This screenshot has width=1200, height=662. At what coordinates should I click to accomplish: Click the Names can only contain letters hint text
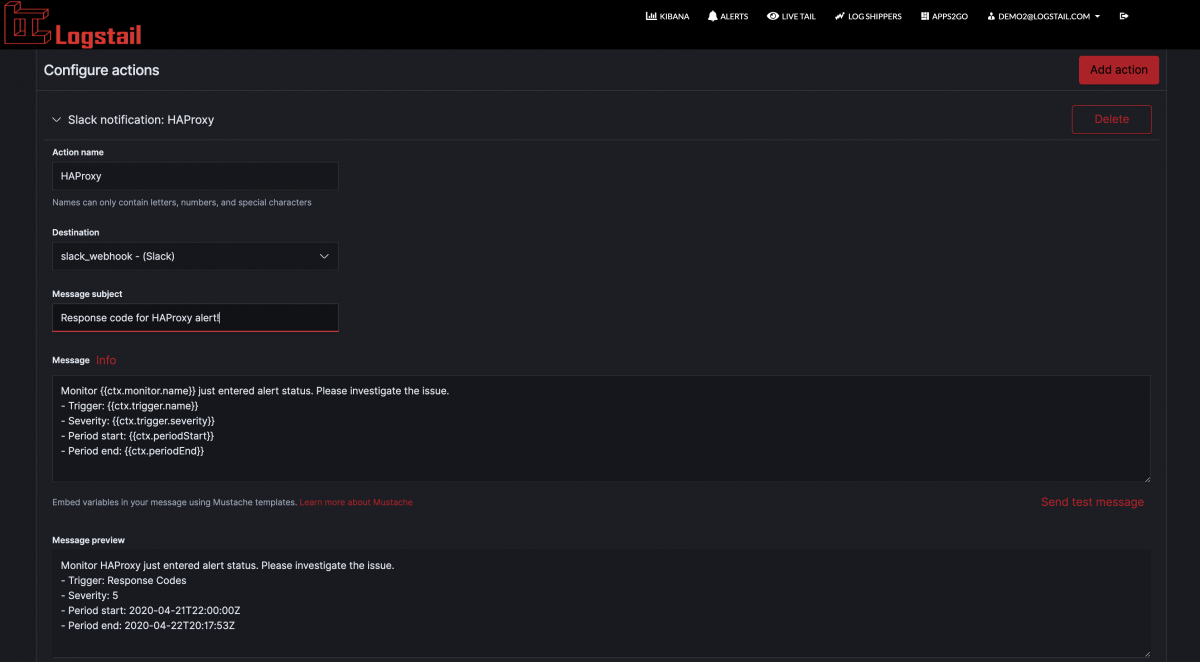(182, 202)
